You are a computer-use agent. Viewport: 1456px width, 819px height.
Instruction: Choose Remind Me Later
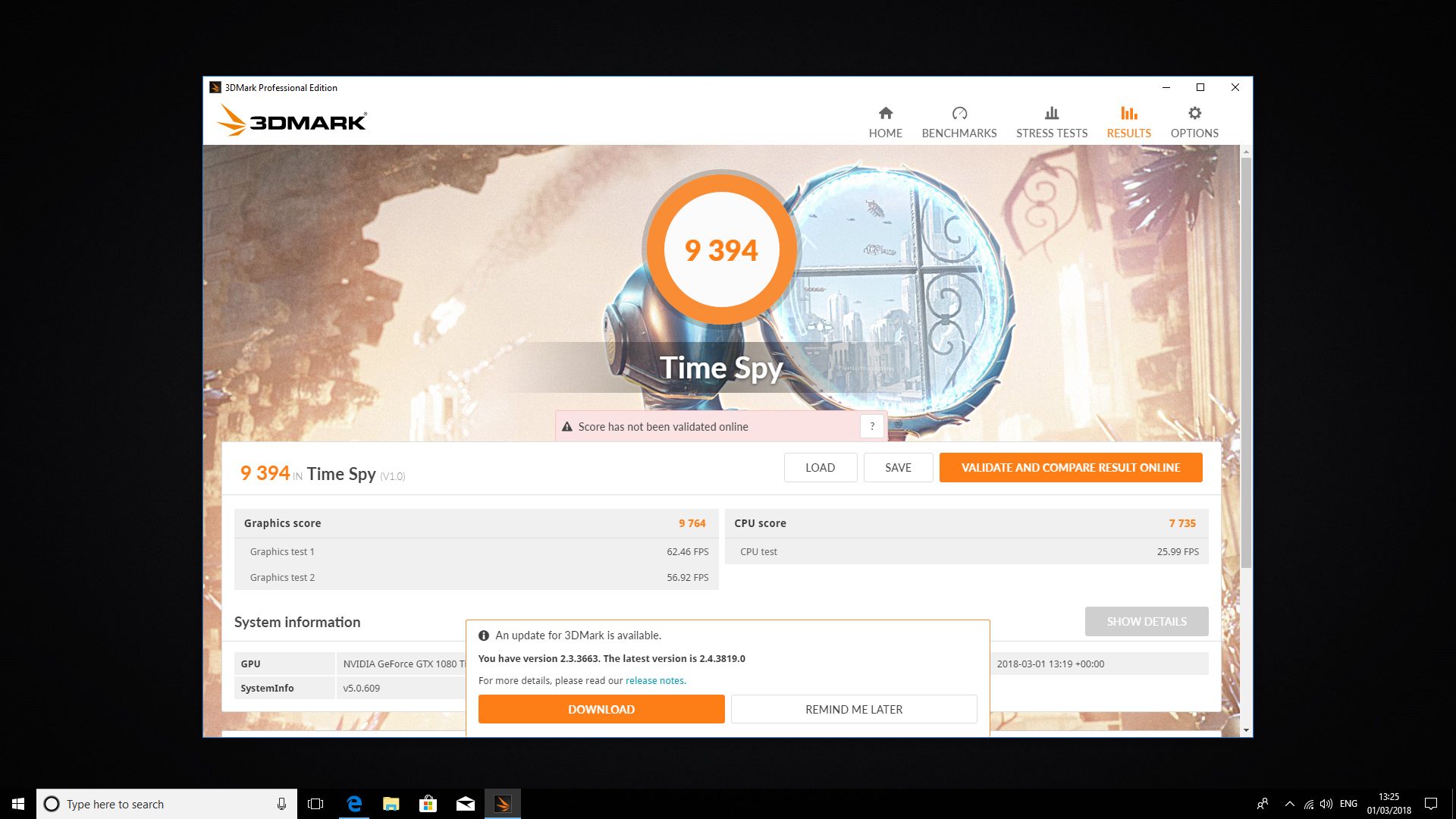coord(853,709)
